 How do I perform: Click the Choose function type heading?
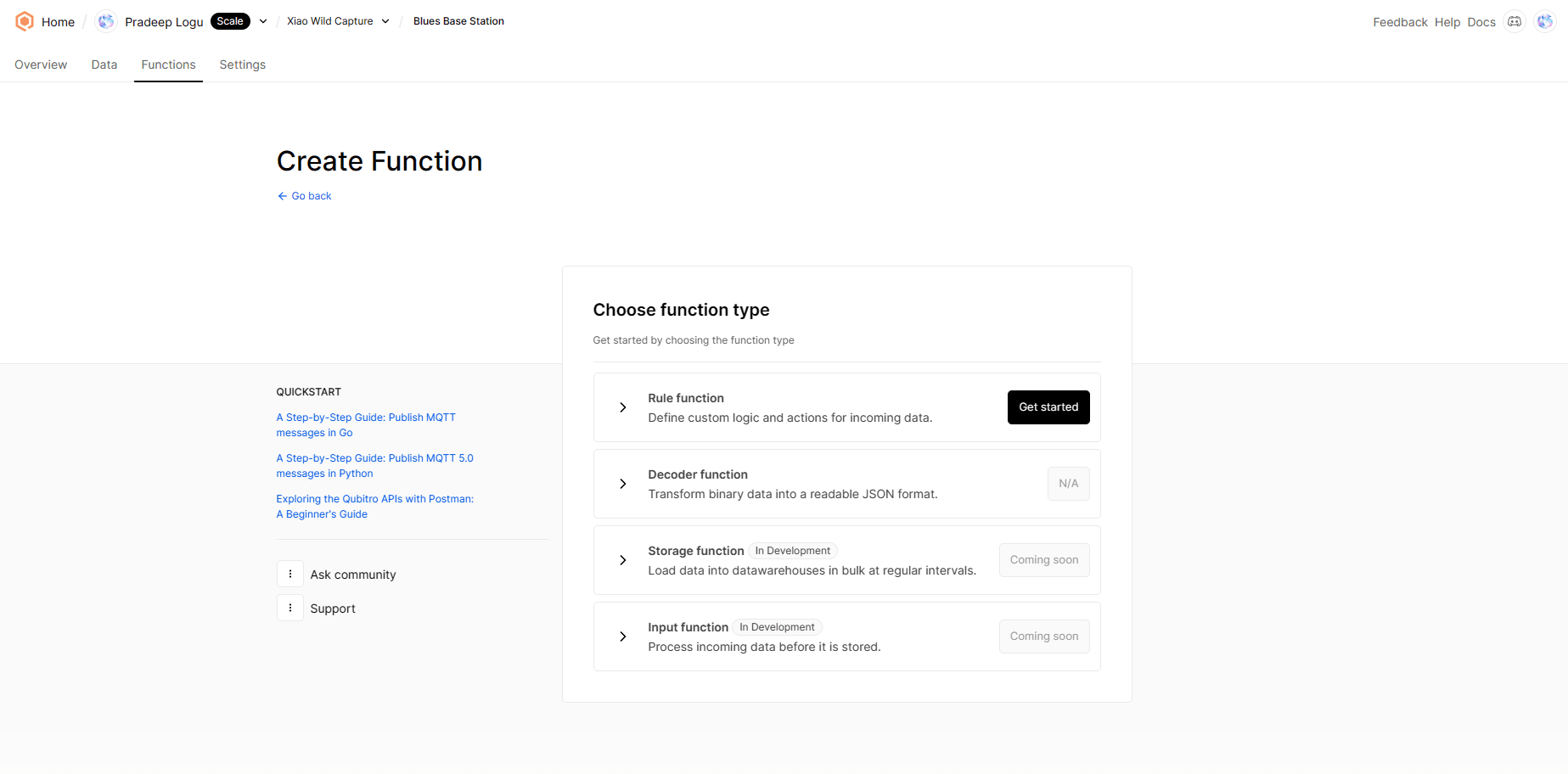(682, 310)
